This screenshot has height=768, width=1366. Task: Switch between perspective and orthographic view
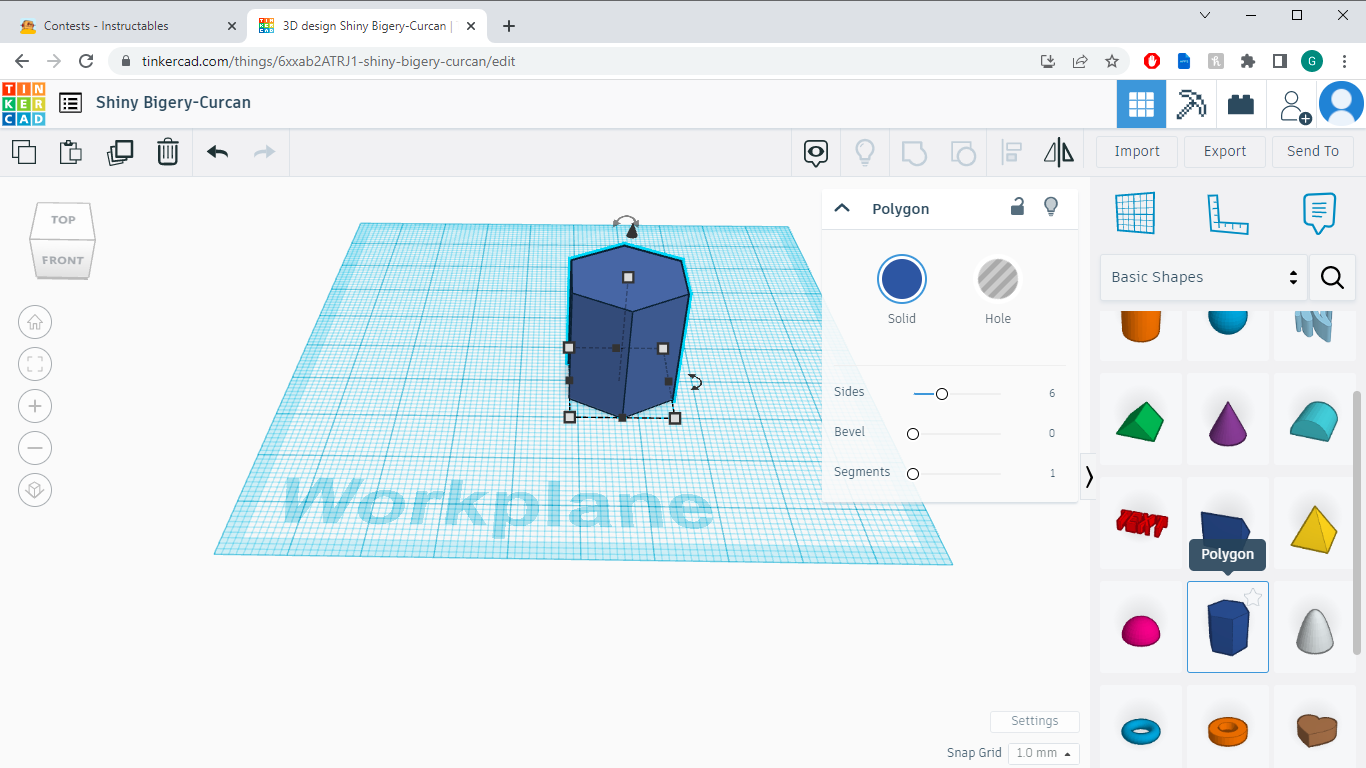click(x=35, y=490)
